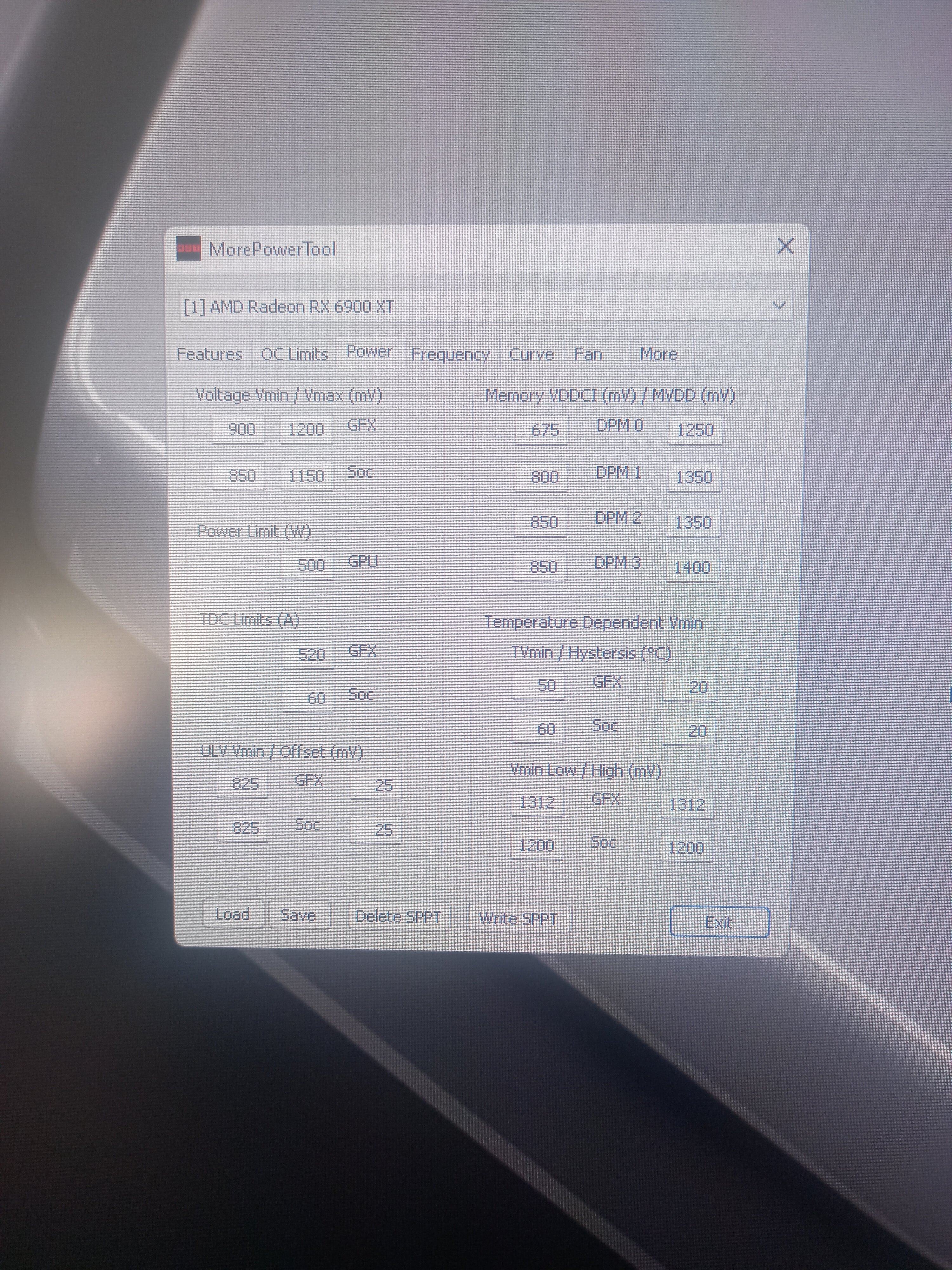
Task: Click the MorePowerTool window title text
Action: [273, 249]
